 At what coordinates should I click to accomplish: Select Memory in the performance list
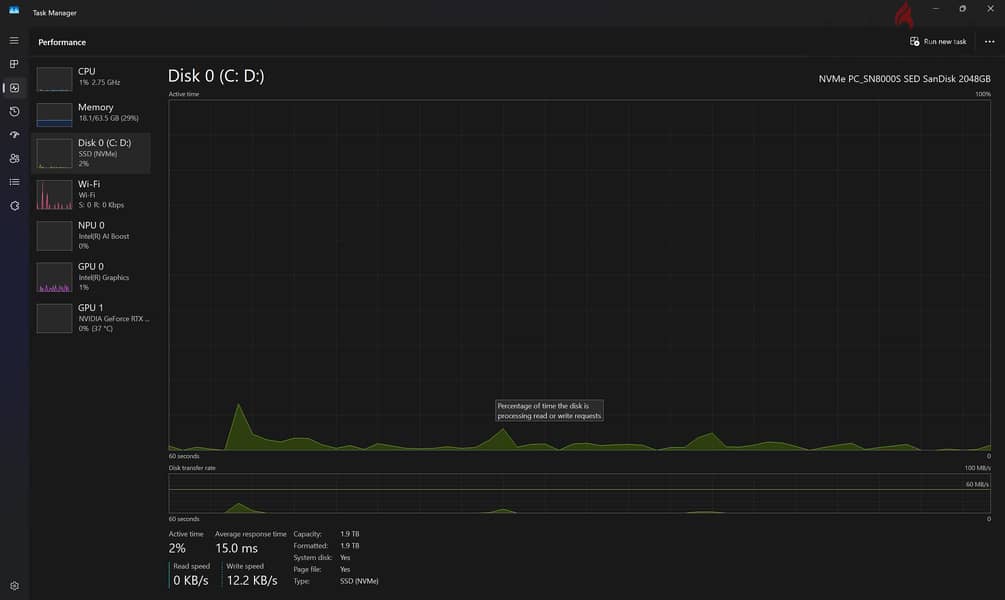pyautogui.click(x=91, y=113)
